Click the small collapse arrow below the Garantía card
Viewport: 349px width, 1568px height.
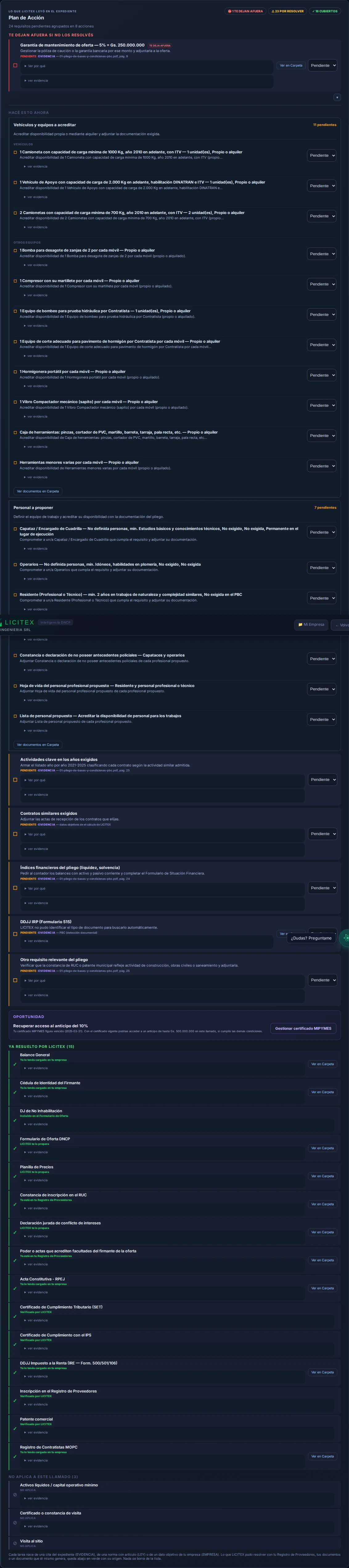point(337,97)
